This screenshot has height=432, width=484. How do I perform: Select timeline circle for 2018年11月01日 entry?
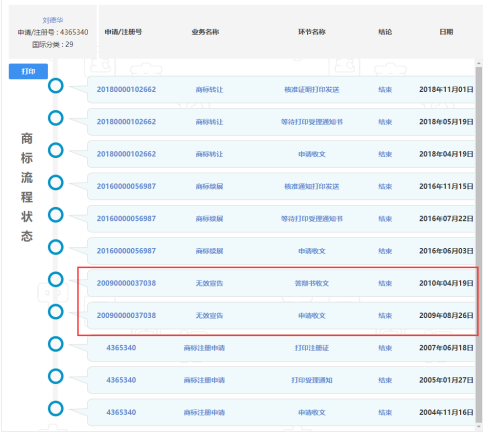pos(56,86)
